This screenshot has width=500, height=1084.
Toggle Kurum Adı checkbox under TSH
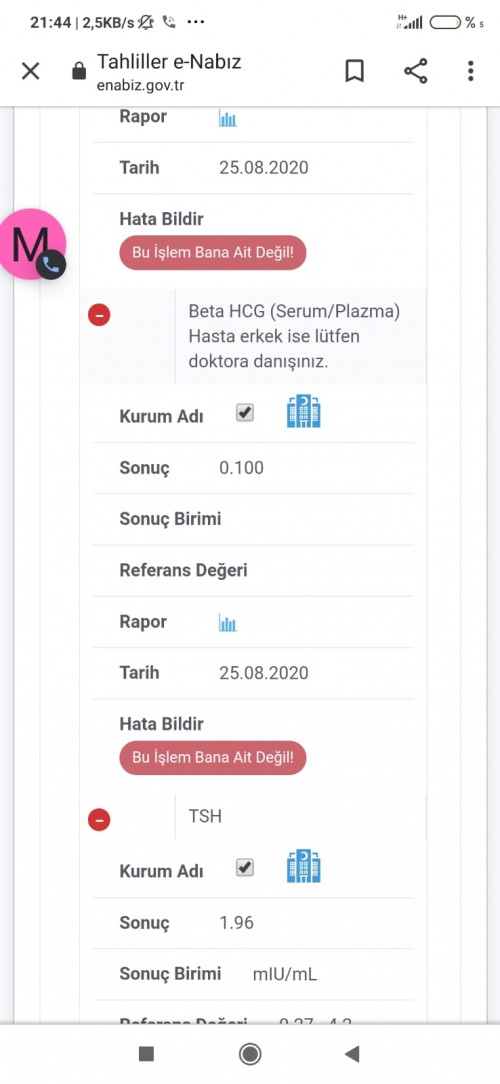tap(245, 868)
